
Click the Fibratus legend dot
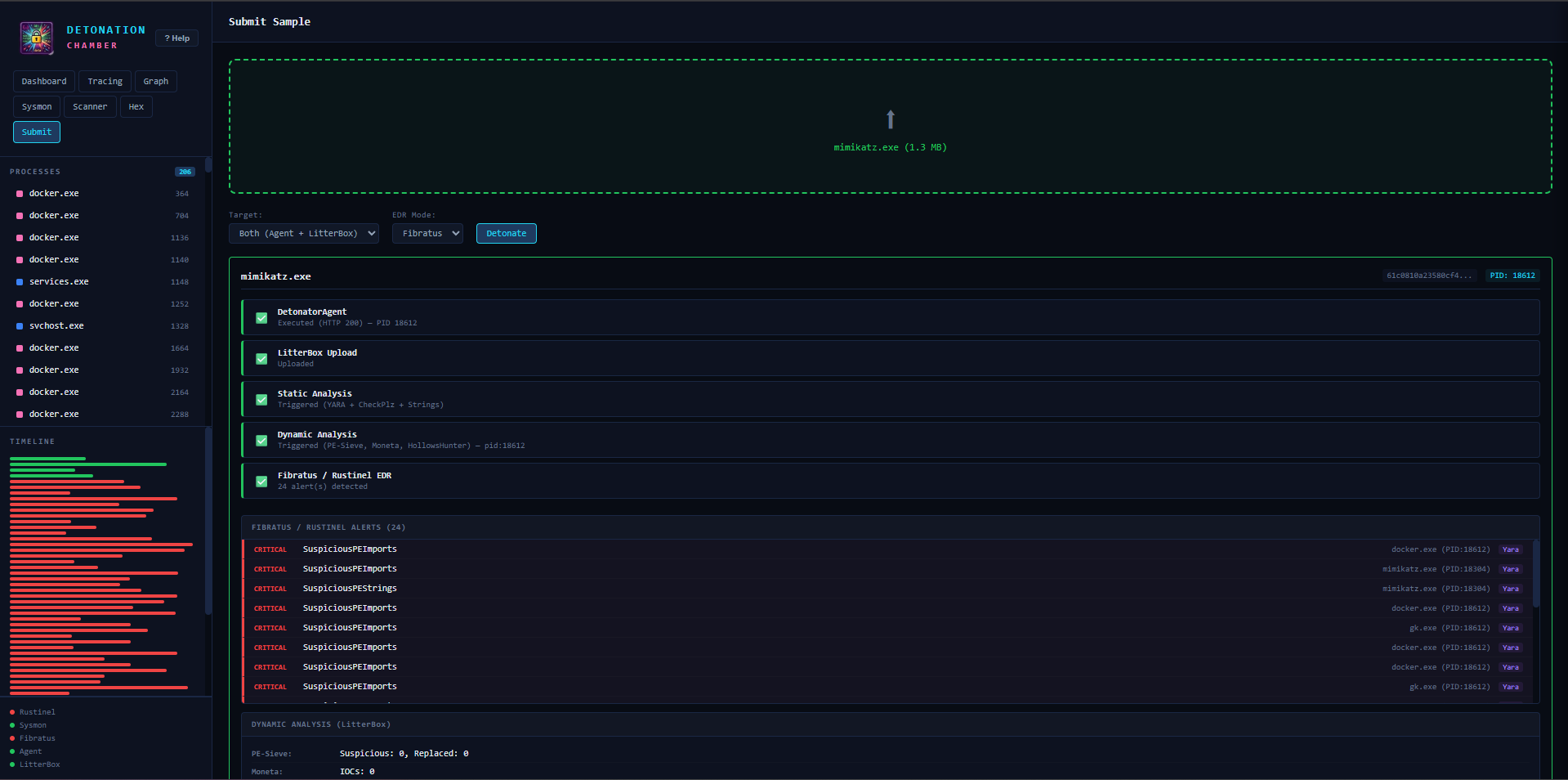pyautogui.click(x=12, y=738)
